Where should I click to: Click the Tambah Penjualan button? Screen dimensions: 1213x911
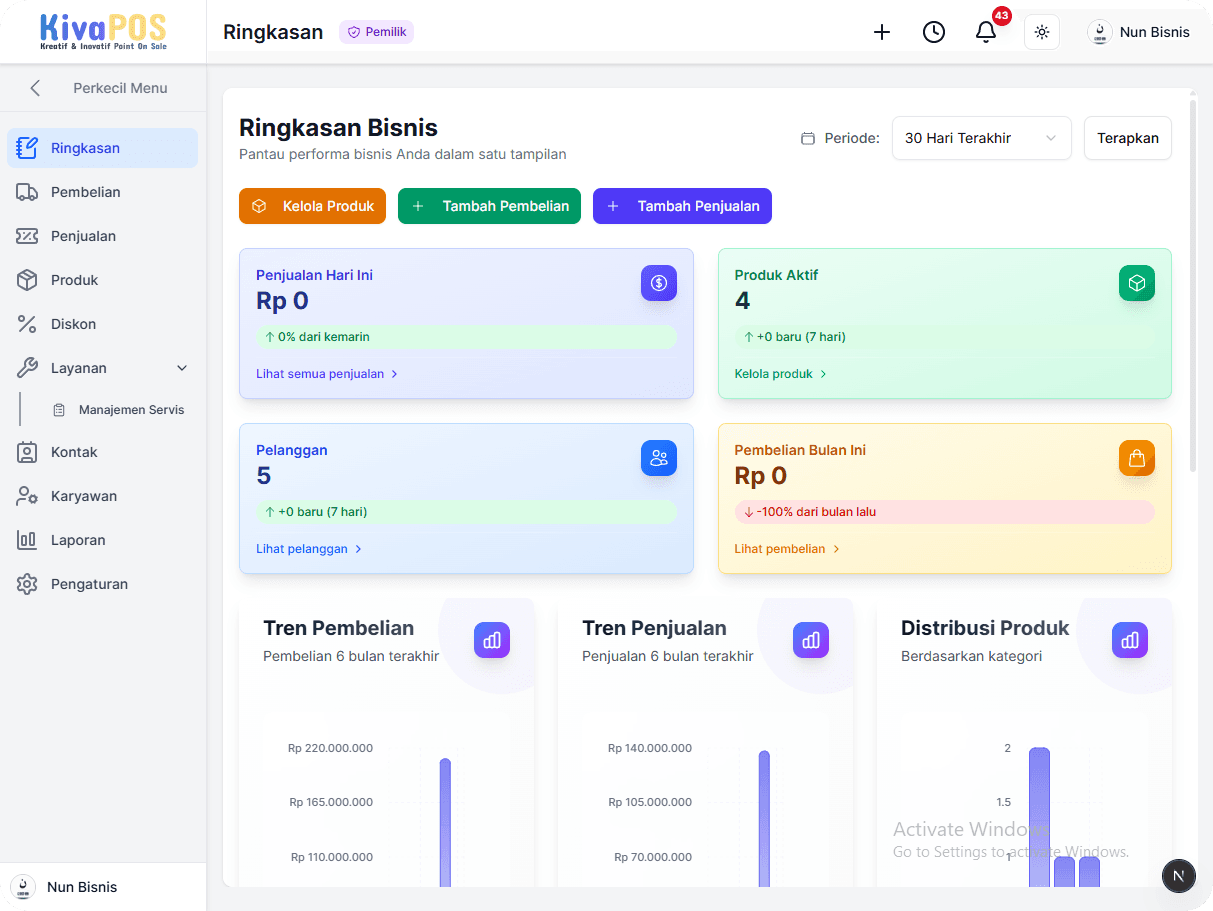click(x=682, y=206)
